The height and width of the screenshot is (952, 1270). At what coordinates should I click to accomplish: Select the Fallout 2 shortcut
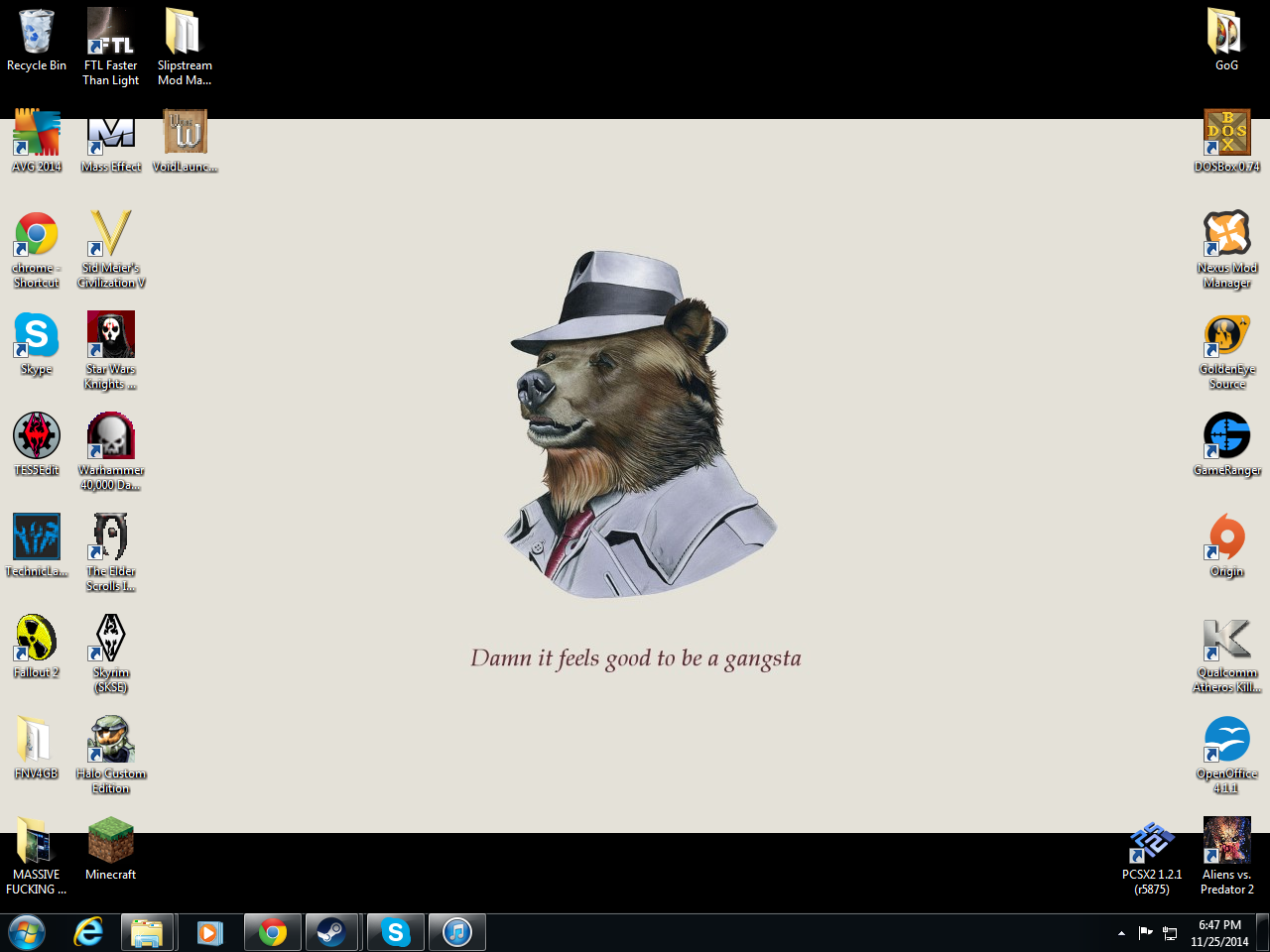tap(37, 648)
